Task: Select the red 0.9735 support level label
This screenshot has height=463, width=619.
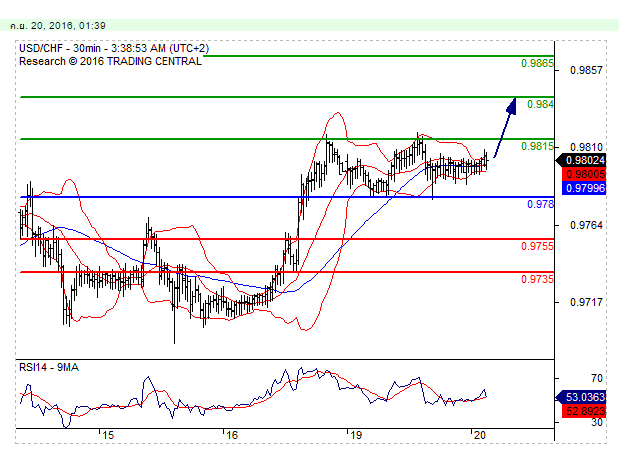Action: click(x=537, y=279)
